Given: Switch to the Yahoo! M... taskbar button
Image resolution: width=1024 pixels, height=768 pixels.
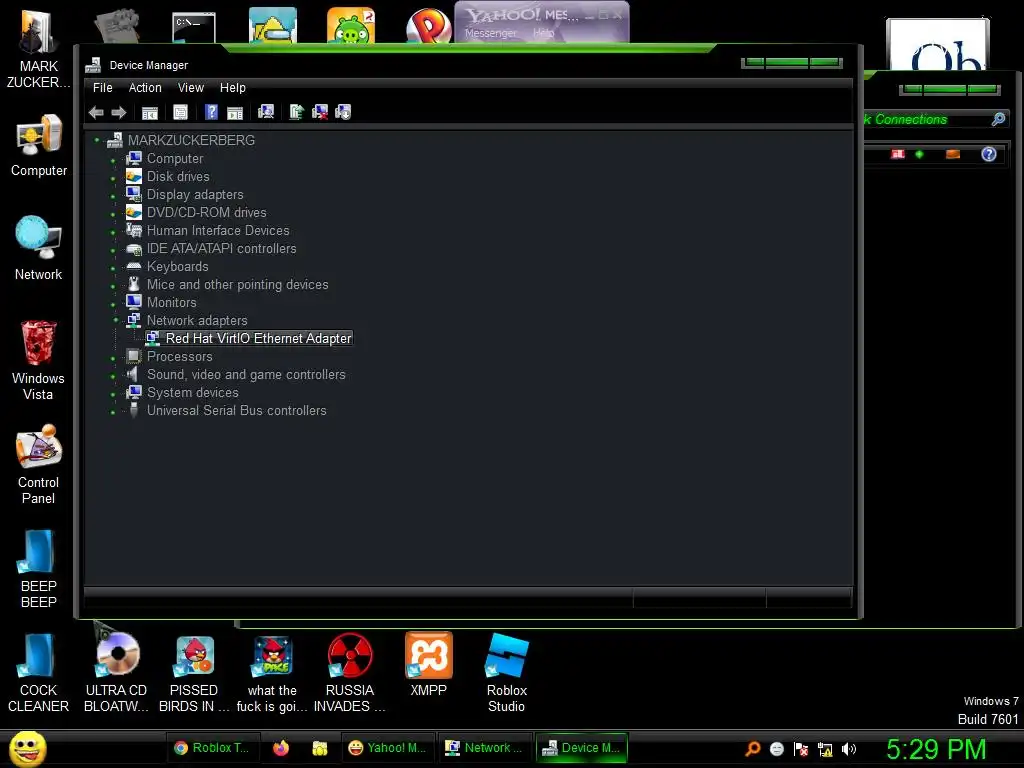Looking at the screenshot, I should click(387, 748).
